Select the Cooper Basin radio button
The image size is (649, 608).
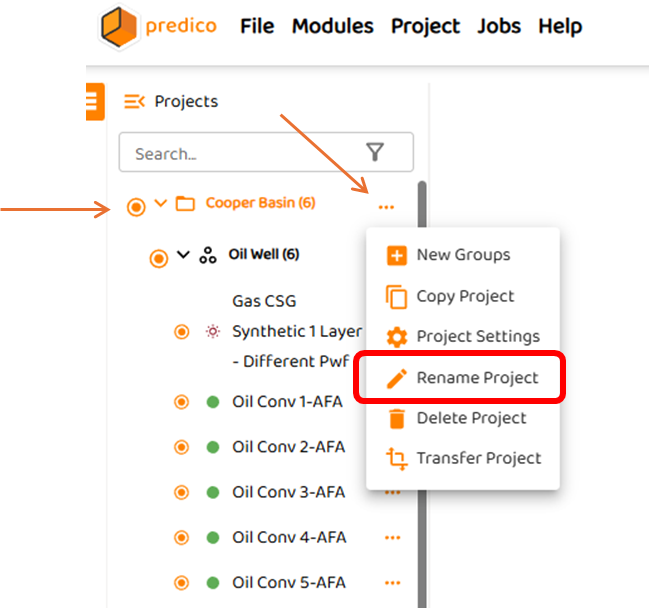(137, 207)
